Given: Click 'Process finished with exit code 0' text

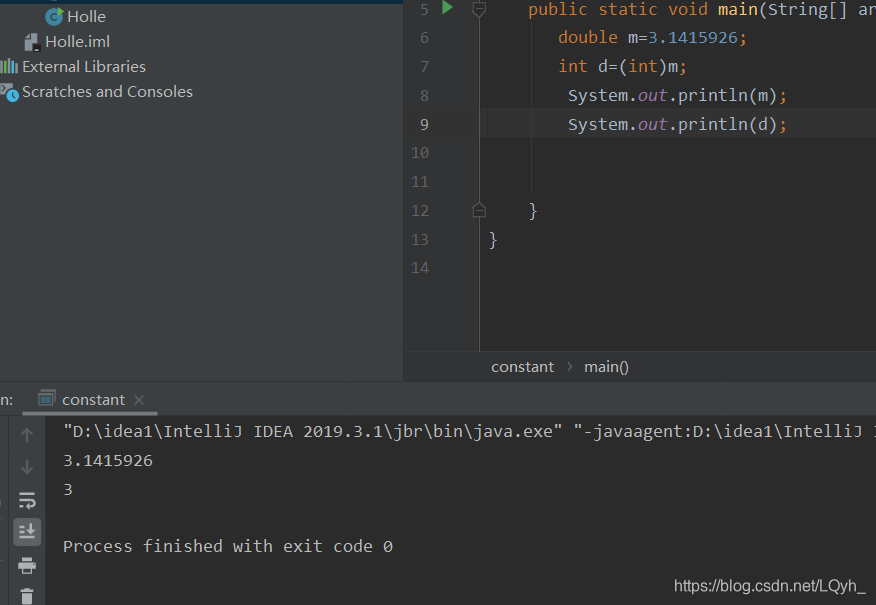Looking at the screenshot, I should coord(228,546).
